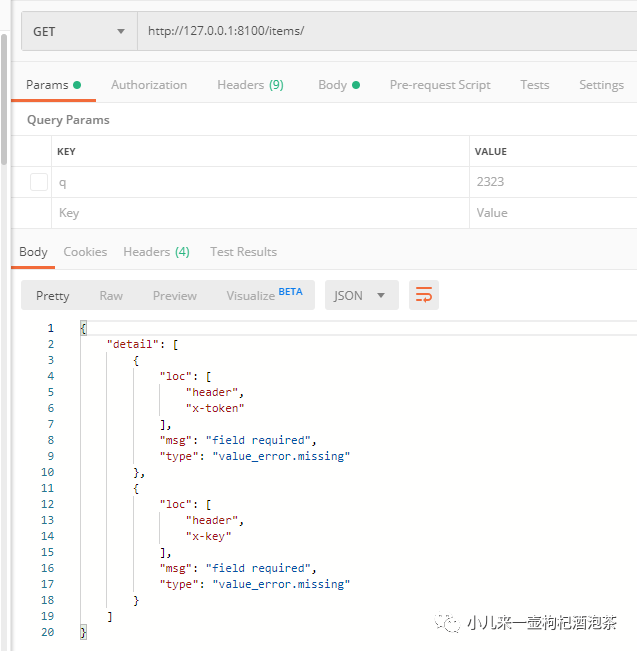Show the response Cookies tab
The image size is (637, 651).
[85, 252]
